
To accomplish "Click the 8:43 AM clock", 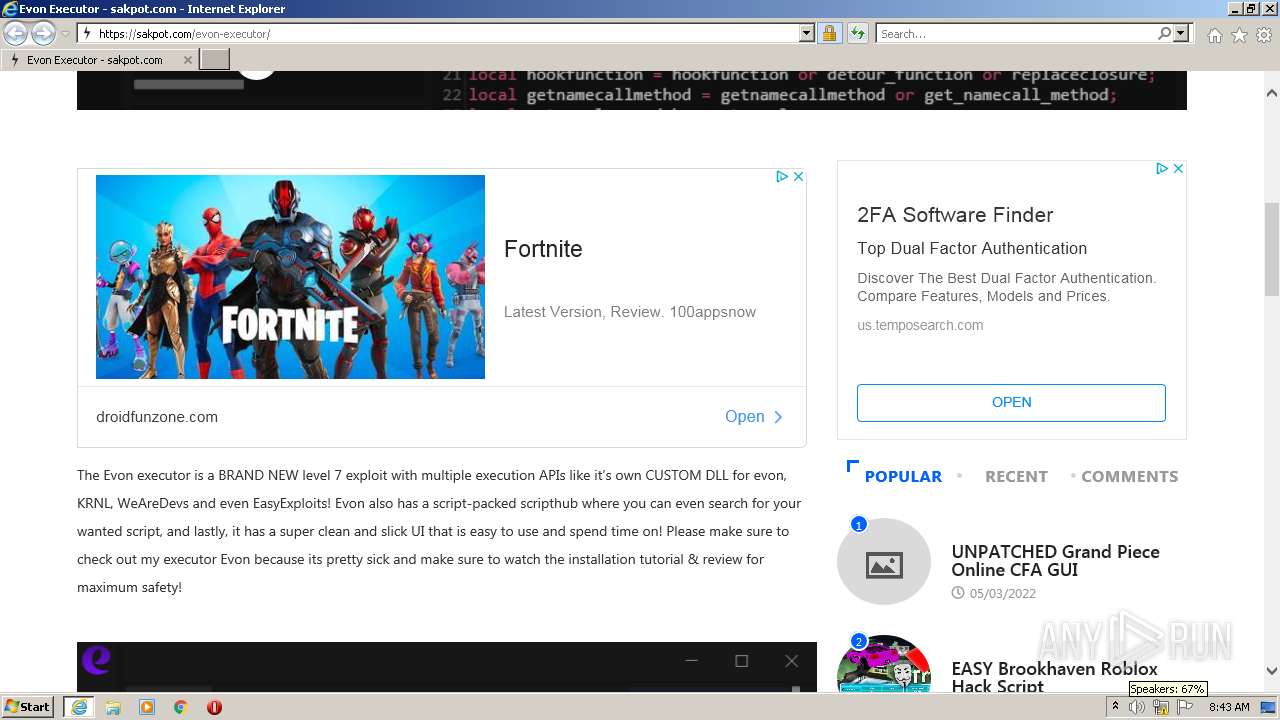I will coord(1229,707).
